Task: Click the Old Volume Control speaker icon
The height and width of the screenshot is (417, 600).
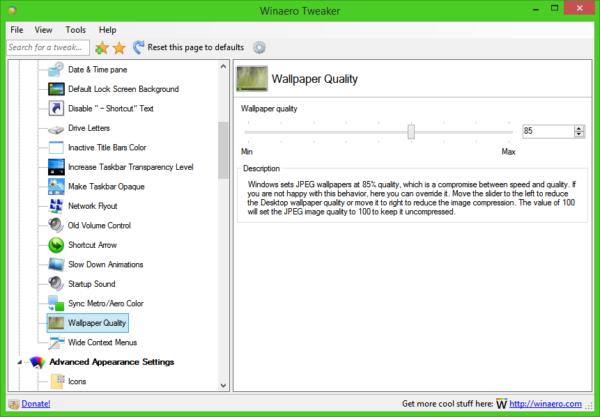Action: click(x=56, y=225)
